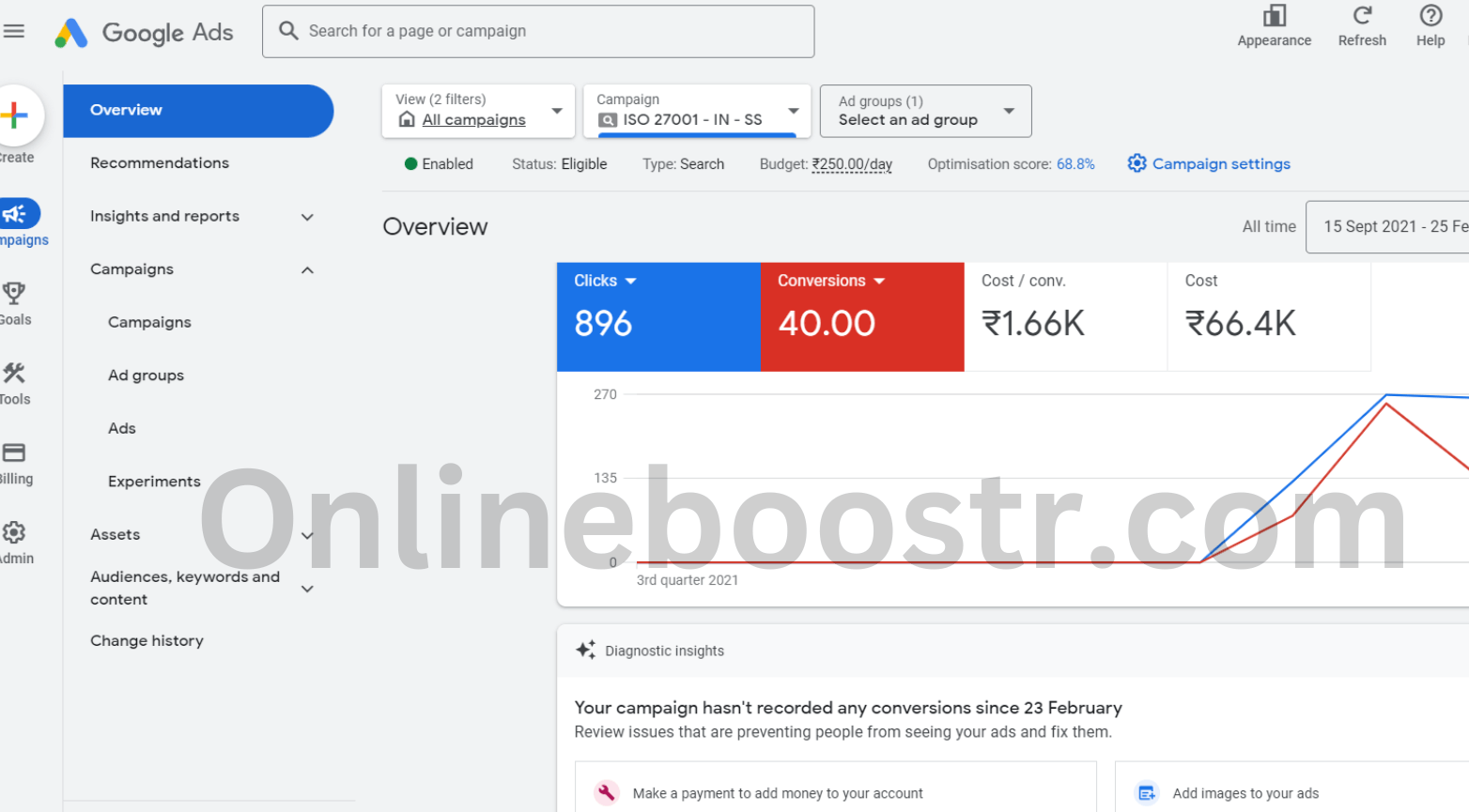Open the Tools icon in the left rail

click(x=15, y=374)
